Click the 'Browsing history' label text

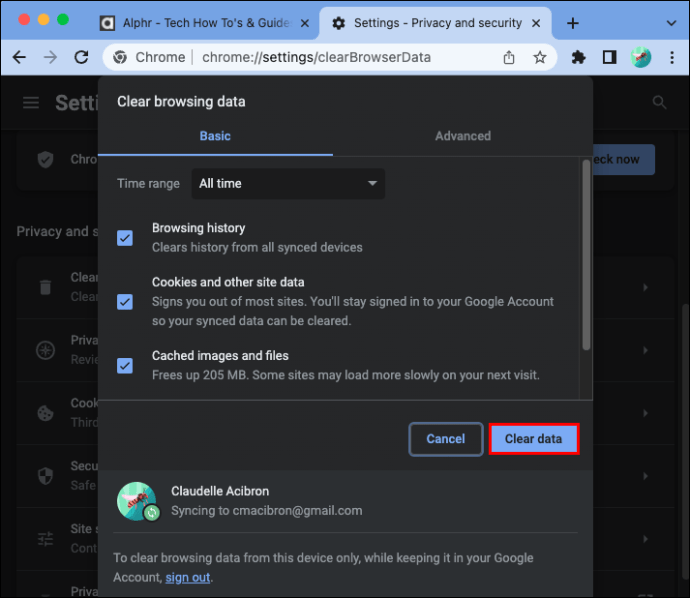[198, 228]
